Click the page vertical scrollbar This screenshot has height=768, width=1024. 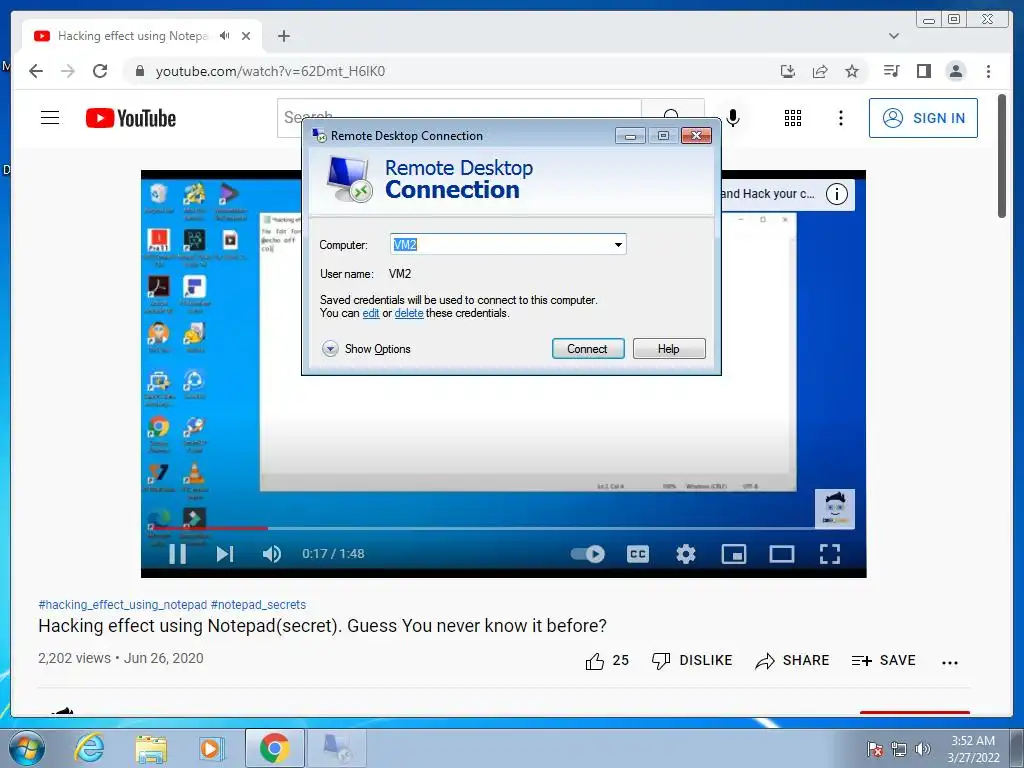(1002, 155)
